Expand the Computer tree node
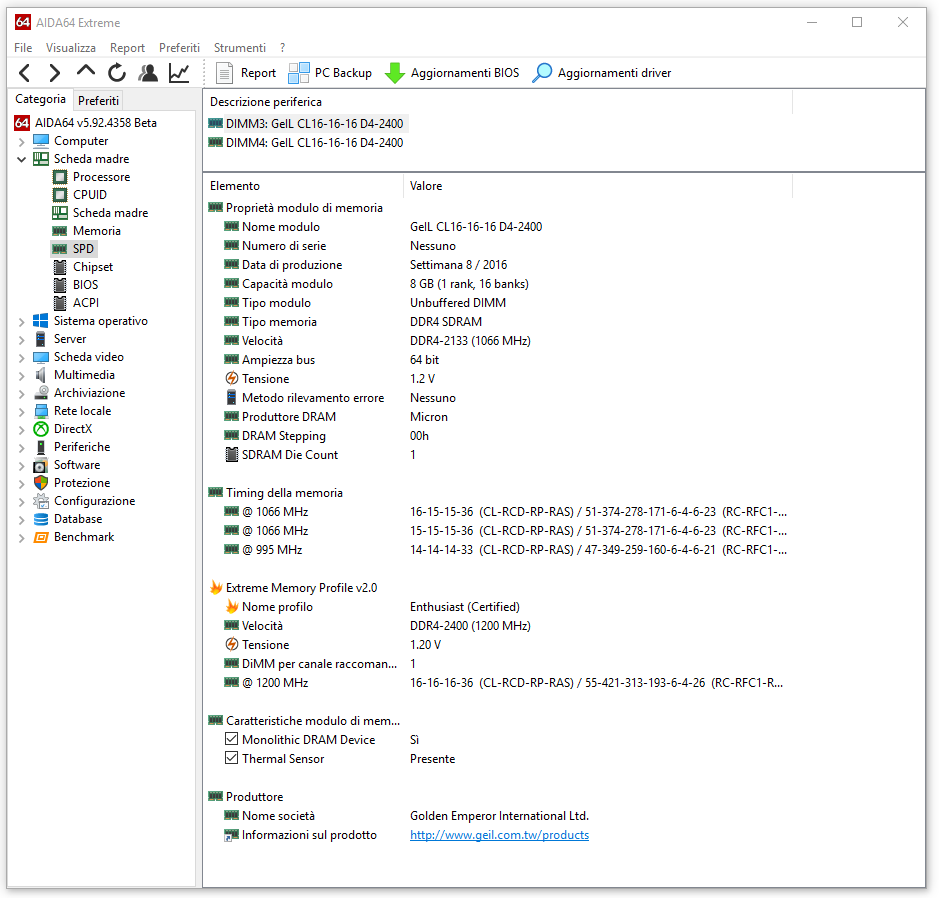 pyautogui.click(x=22, y=141)
